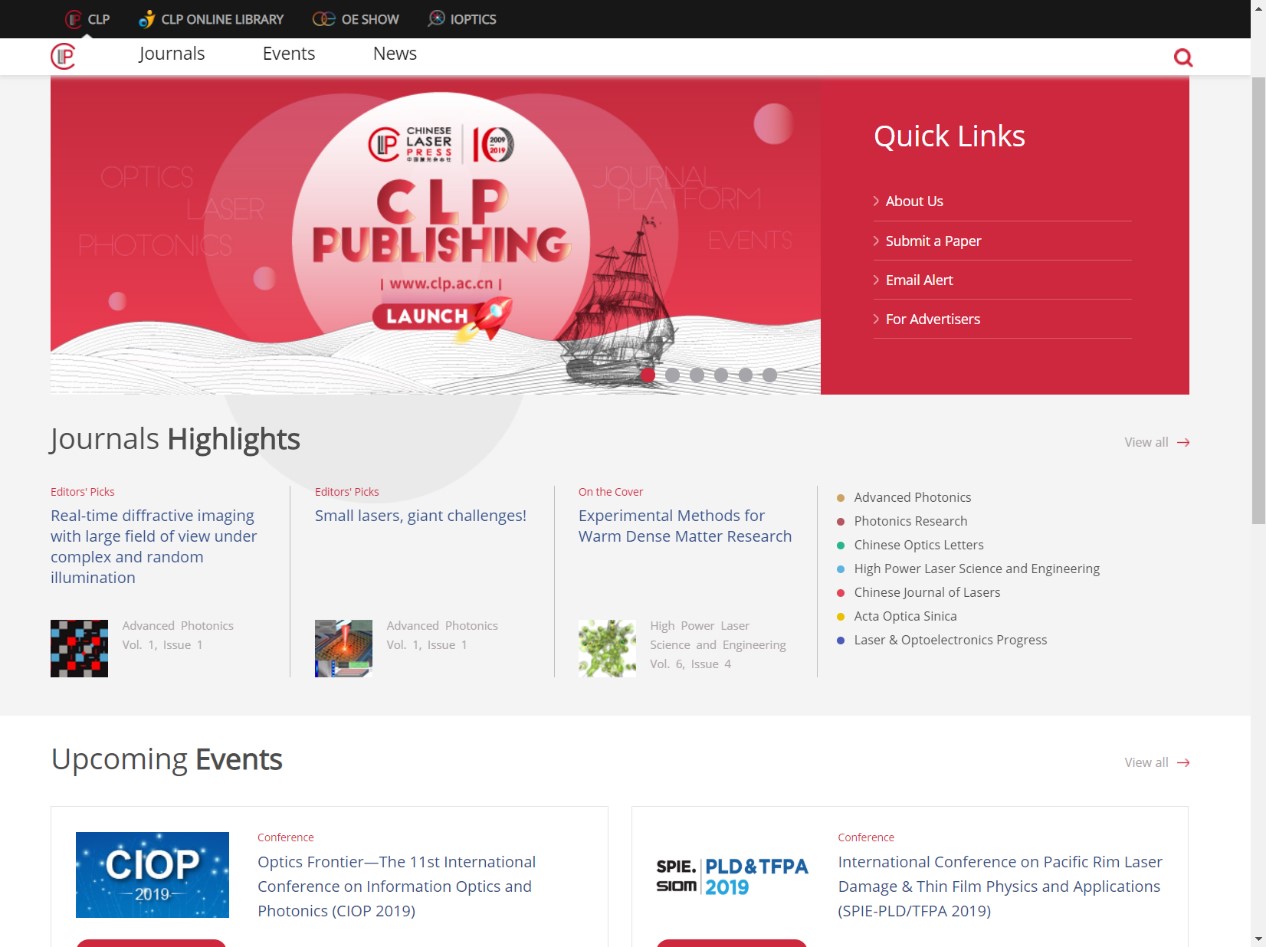Expand the Submit a Paper quick link
The width and height of the screenshot is (1266, 947).
[x=933, y=241]
